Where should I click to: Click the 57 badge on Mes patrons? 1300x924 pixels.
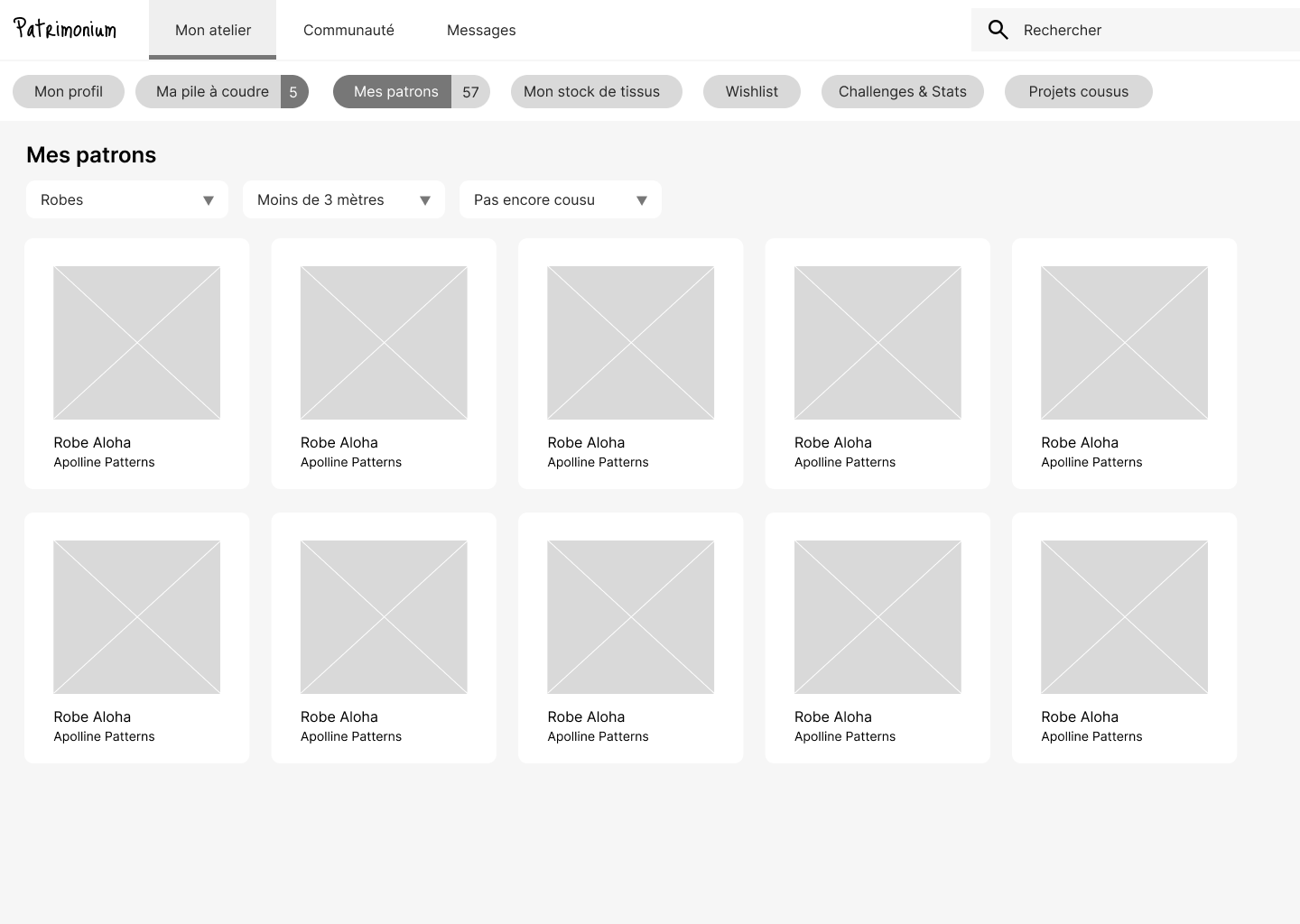click(x=470, y=92)
